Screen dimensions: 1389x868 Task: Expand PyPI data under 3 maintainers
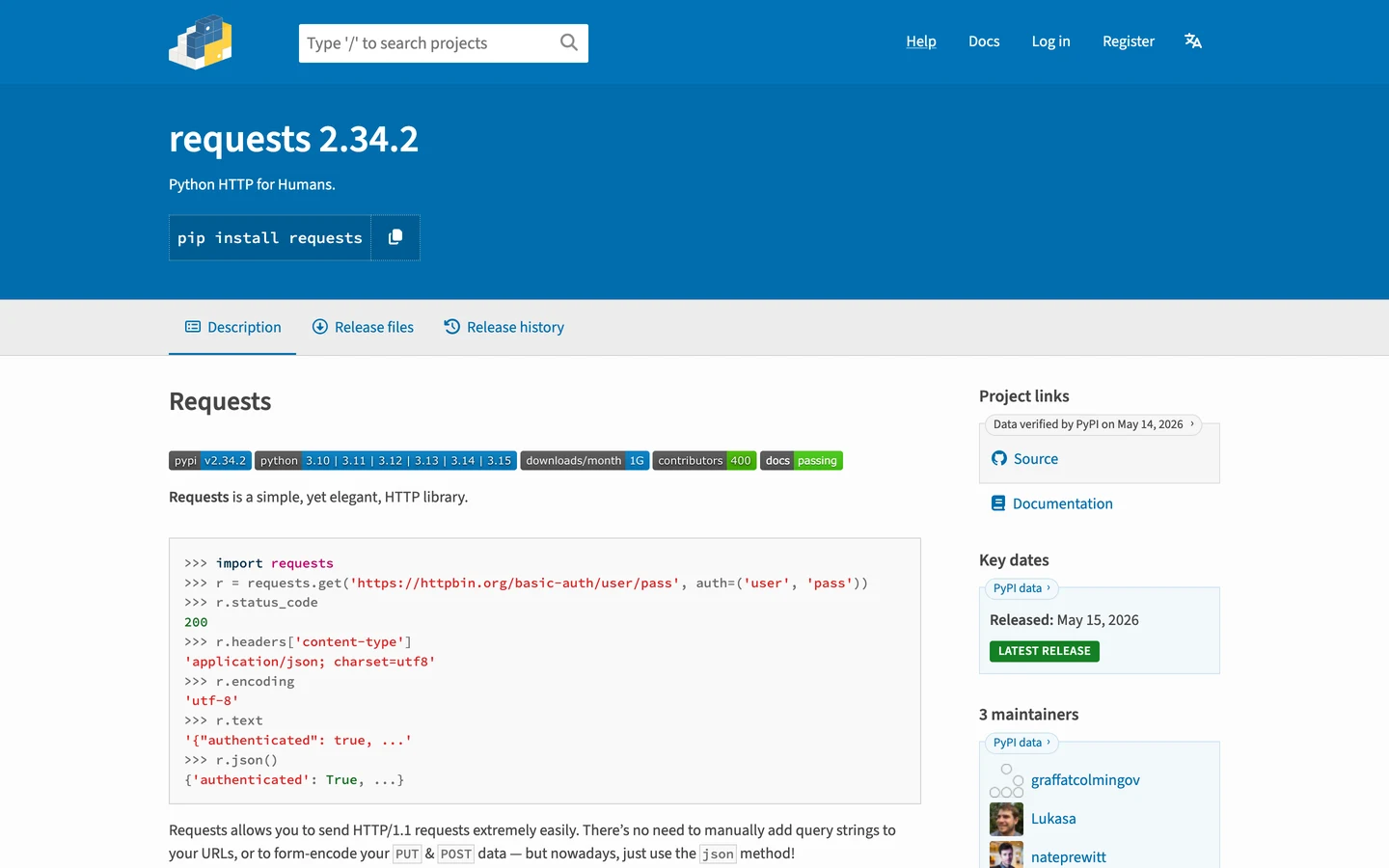[x=1021, y=743]
